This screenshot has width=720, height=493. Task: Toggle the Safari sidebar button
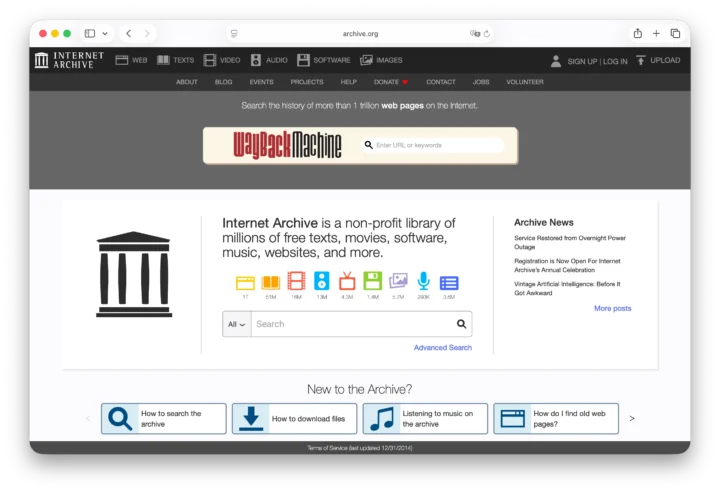coord(90,34)
